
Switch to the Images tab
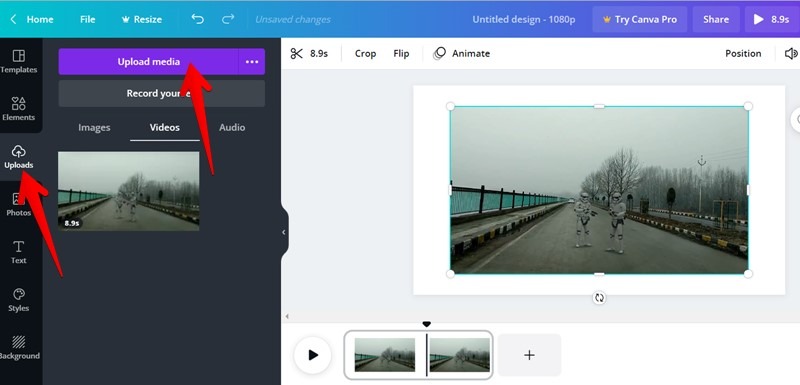[x=94, y=127]
